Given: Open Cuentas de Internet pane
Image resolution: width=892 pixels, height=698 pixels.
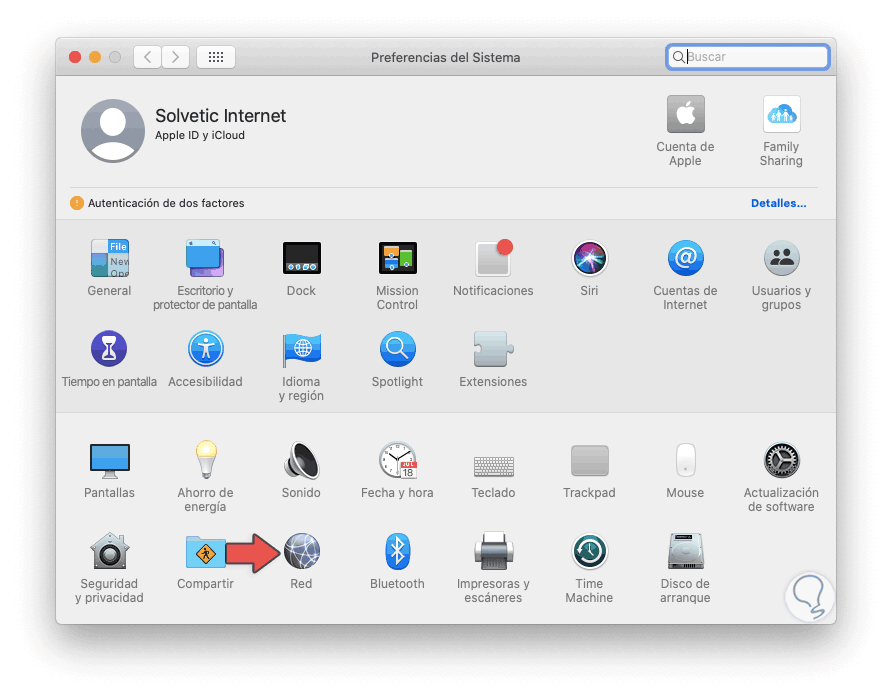Looking at the screenshot, I should pyautogui.click(x=685, y=258).
